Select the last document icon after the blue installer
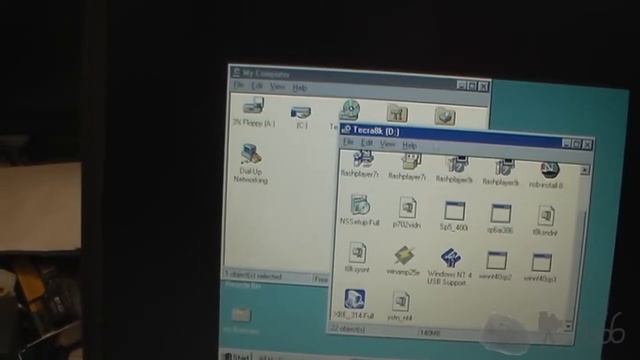This screenshot has width=640, height=360. click(x=400, y=302)
